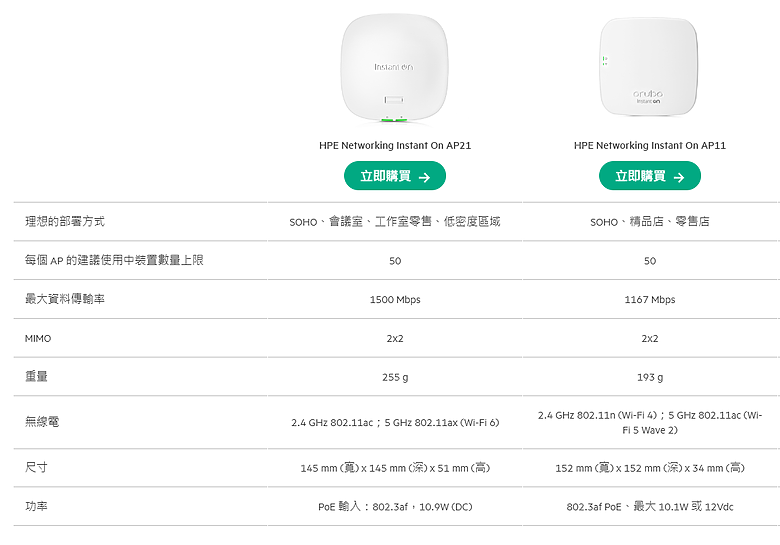
Task: Click the 理想的部署方式 row label
Action: point(65,221)
